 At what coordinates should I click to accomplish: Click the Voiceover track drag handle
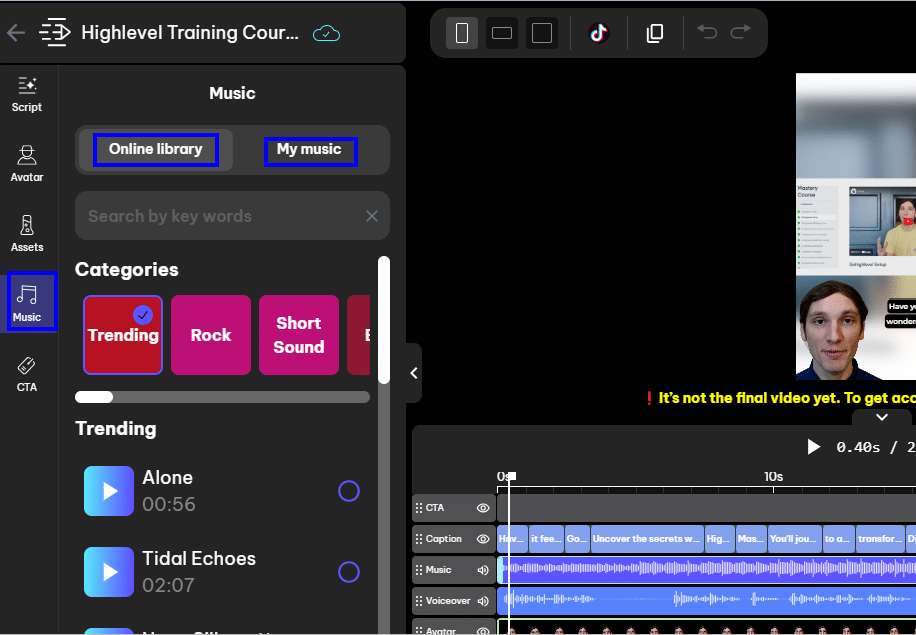[419, 601]
